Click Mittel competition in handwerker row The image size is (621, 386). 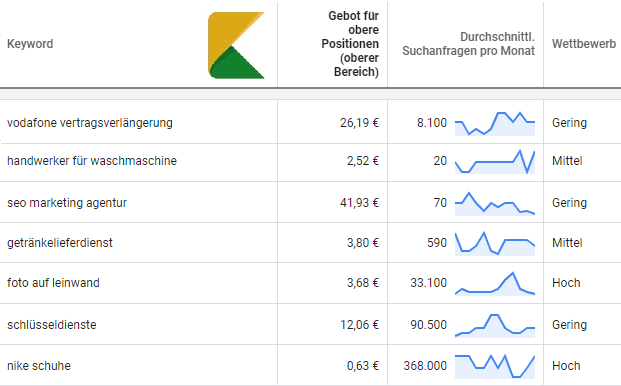tap(567, 161)
